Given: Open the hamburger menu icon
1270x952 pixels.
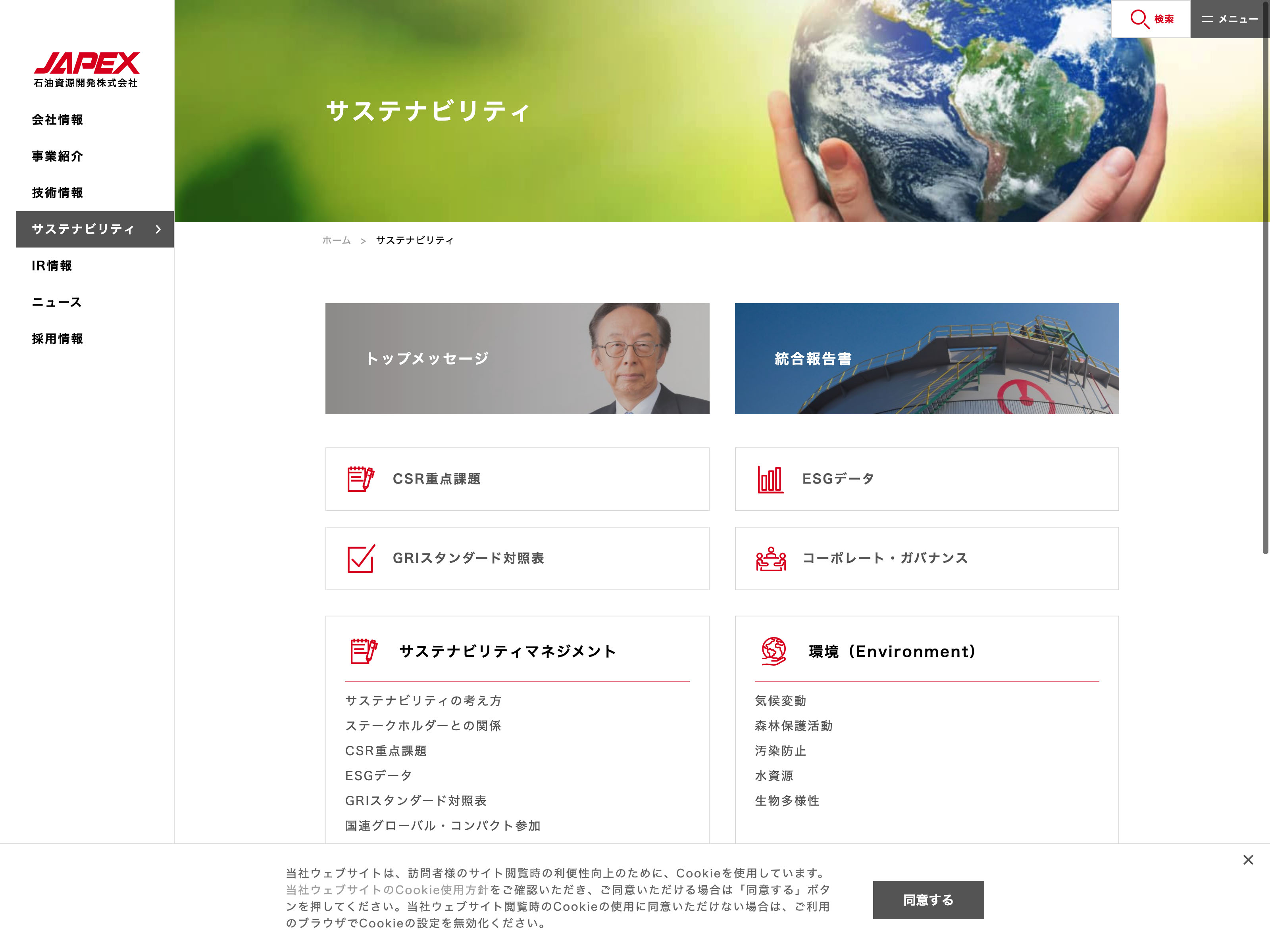Looking at the screenshot, I should pos(1207,19).
